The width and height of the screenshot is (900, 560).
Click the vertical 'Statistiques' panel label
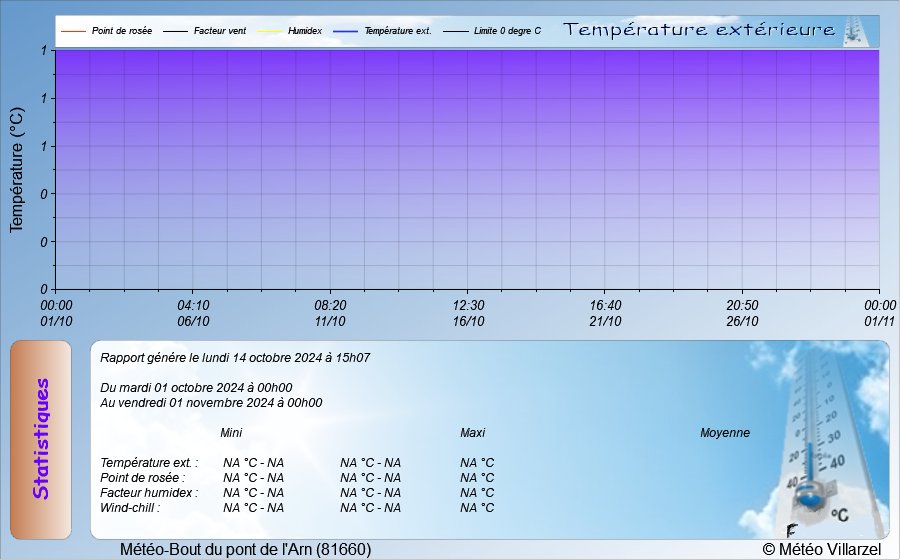click(41, 440)
